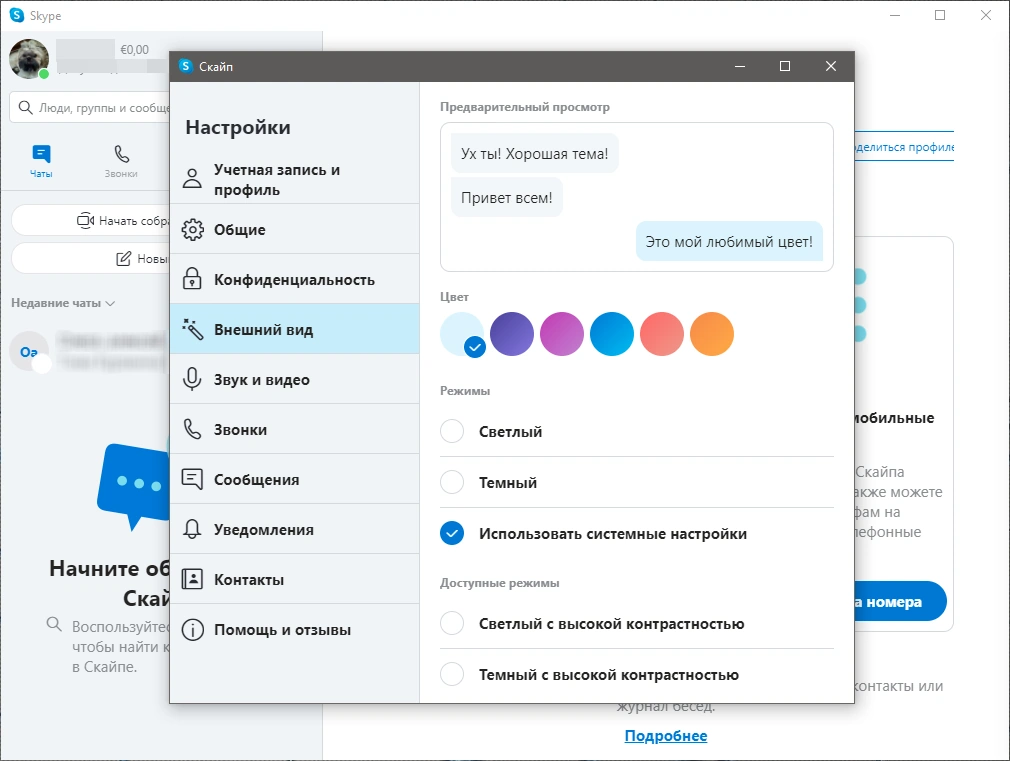Choose the bright blue color swatch

(x=612, y=334)
